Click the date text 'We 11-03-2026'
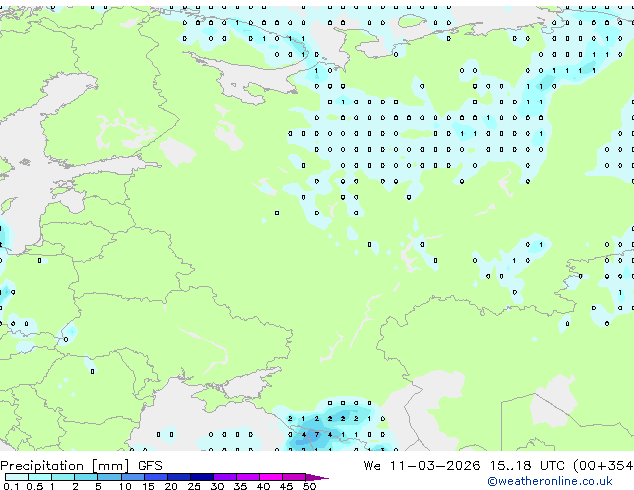This screenshot has height=490, width=634. [422, 466]
